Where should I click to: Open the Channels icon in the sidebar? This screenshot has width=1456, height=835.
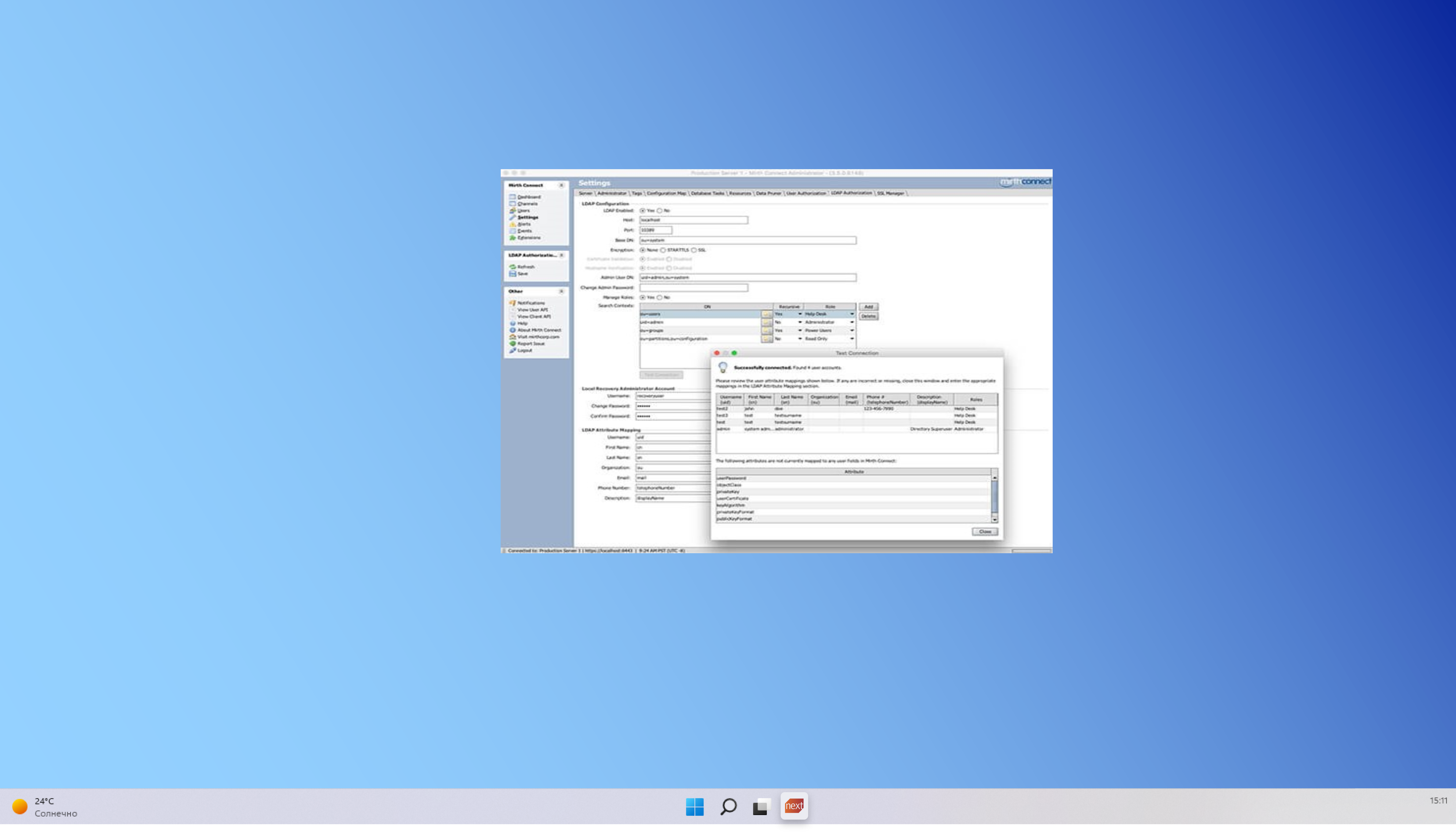coord(512,204)
